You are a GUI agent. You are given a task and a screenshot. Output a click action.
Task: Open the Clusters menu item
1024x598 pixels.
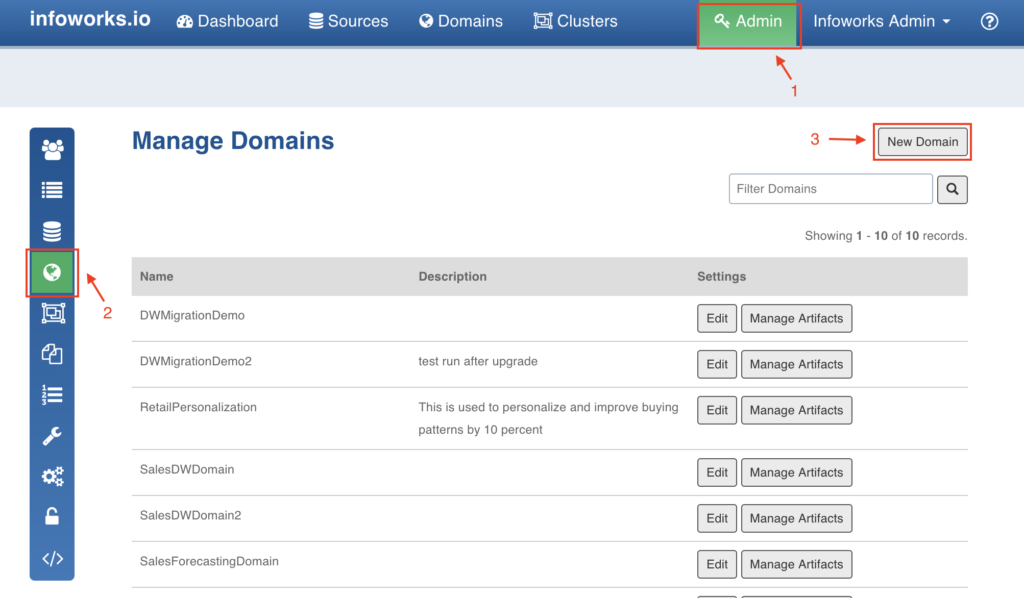(575, 22)
